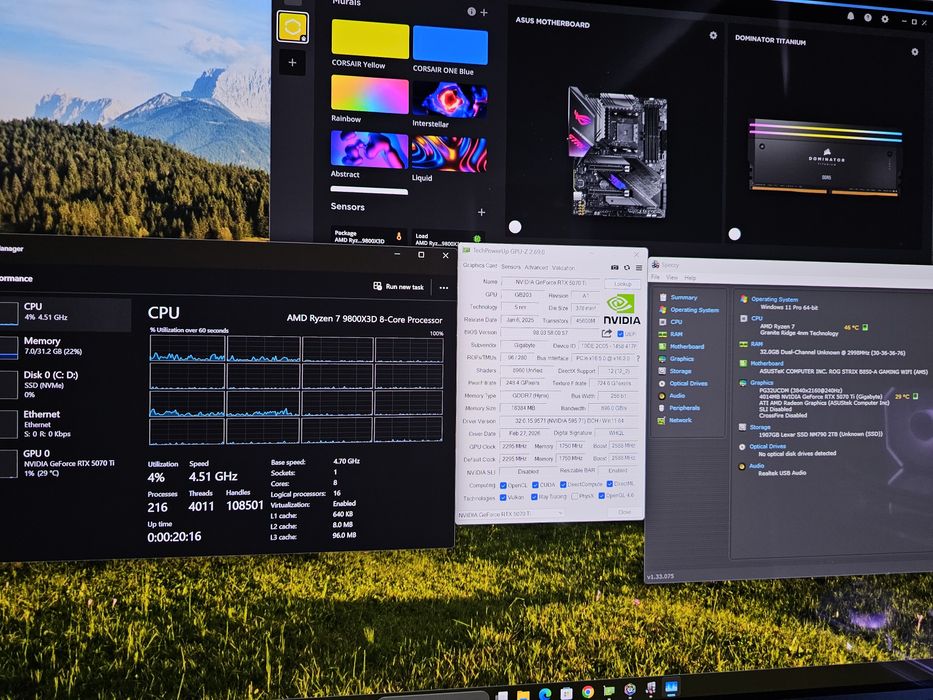Click the Dominator Titanium white lighting indicator dot
Screen dimensions: 933x700
(x=735, y=234)
